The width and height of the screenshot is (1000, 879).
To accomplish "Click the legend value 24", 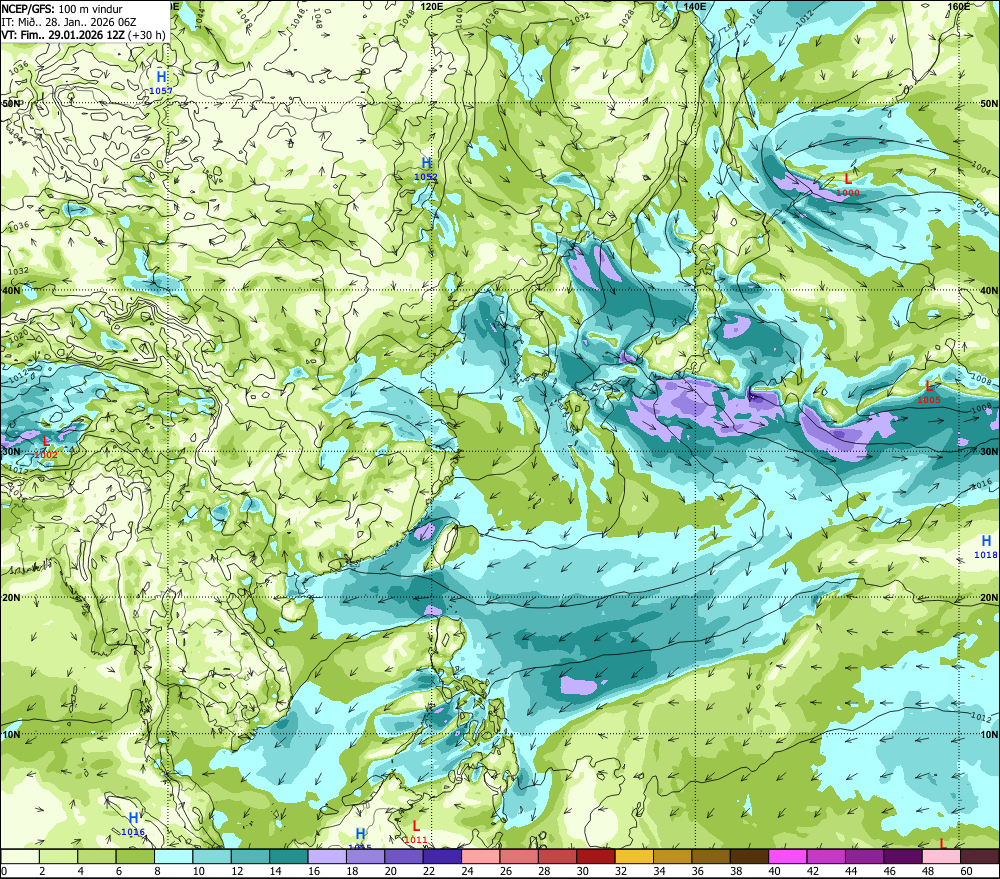I will (x=467, y=871).
